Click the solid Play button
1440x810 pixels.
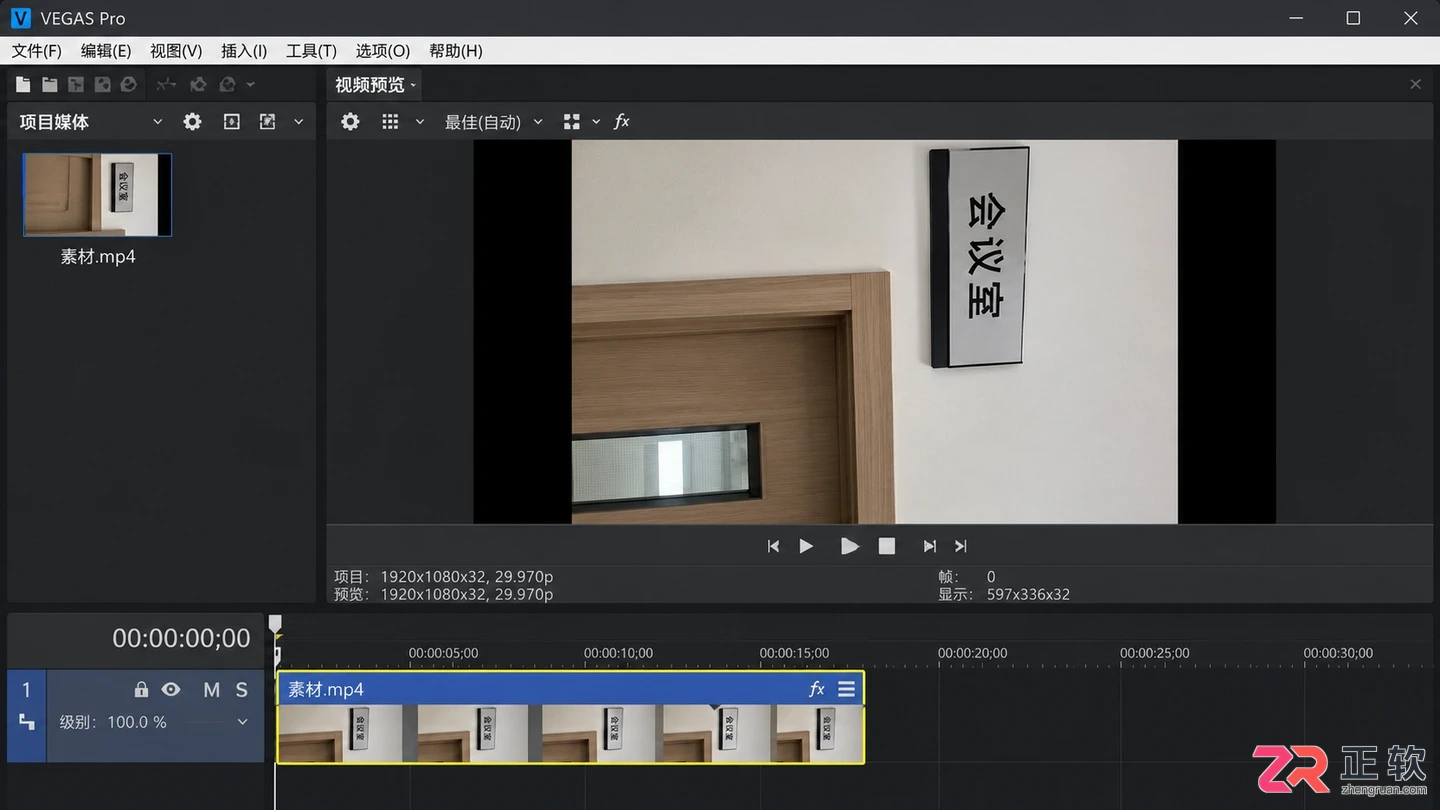[849, 546]
